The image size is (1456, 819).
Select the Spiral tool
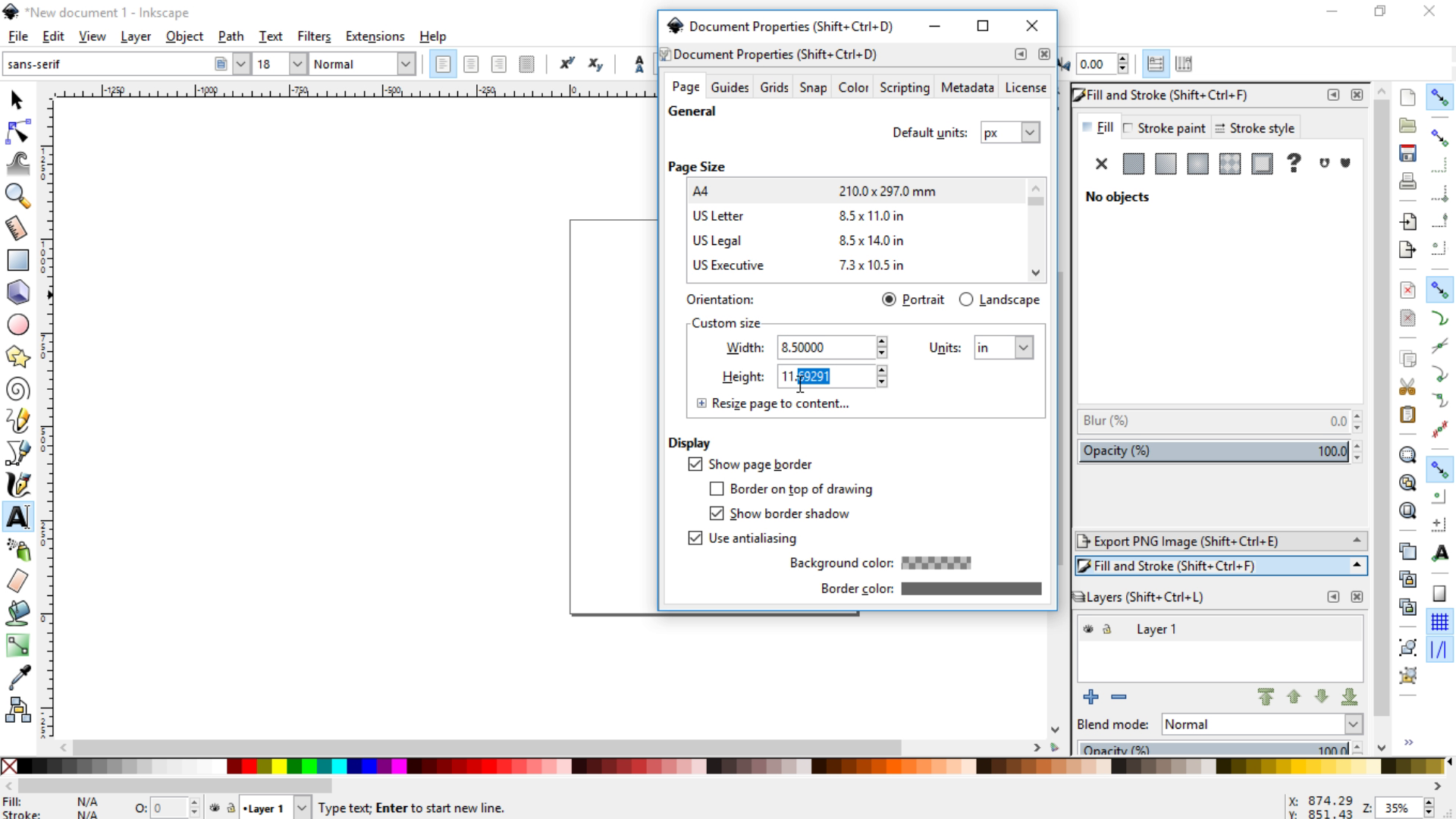tap(17, 389)
